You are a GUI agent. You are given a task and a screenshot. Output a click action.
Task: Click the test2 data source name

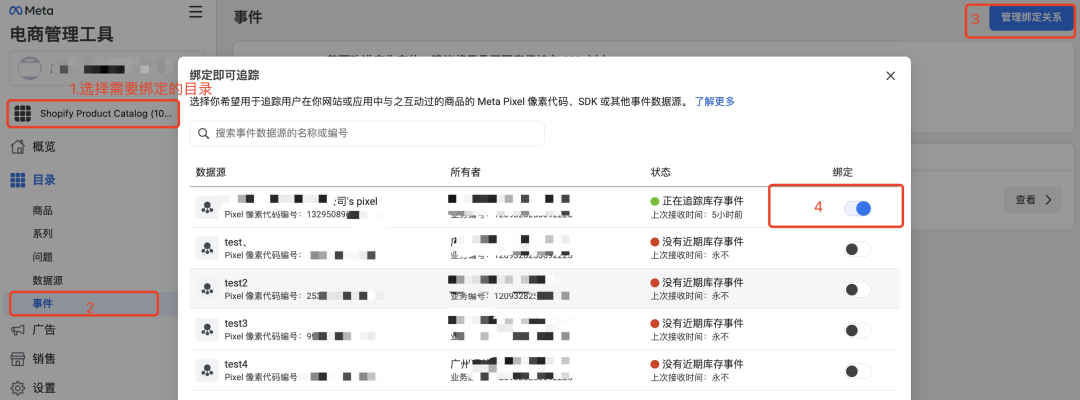pyautogui.click(x=236, y=283)
